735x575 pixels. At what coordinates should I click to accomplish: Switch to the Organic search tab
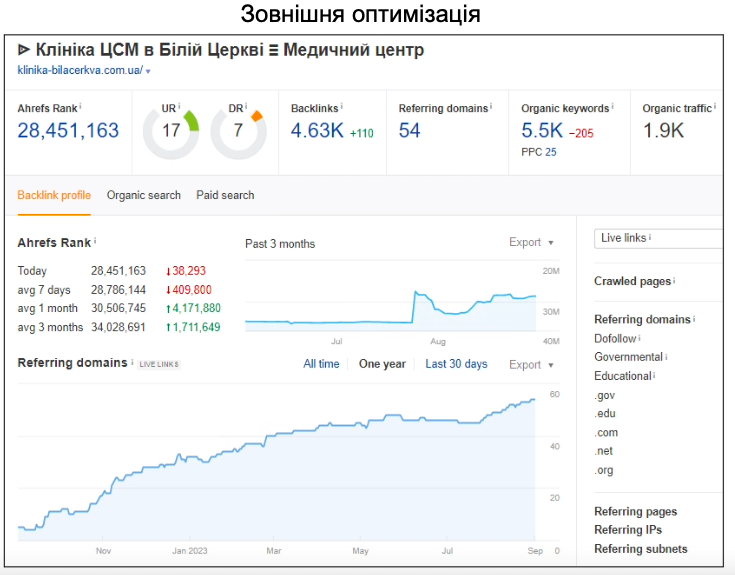pyautogui.click(x=143, y=195)
